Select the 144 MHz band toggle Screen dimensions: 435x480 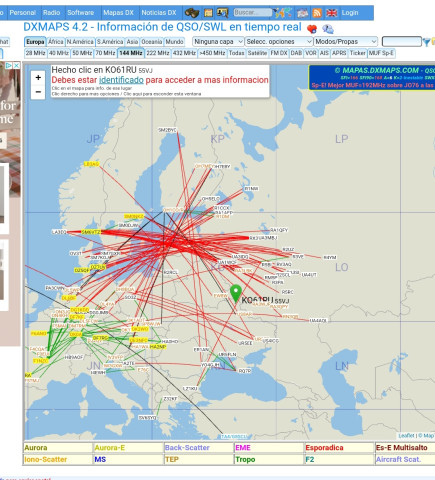tap(131, 53)
